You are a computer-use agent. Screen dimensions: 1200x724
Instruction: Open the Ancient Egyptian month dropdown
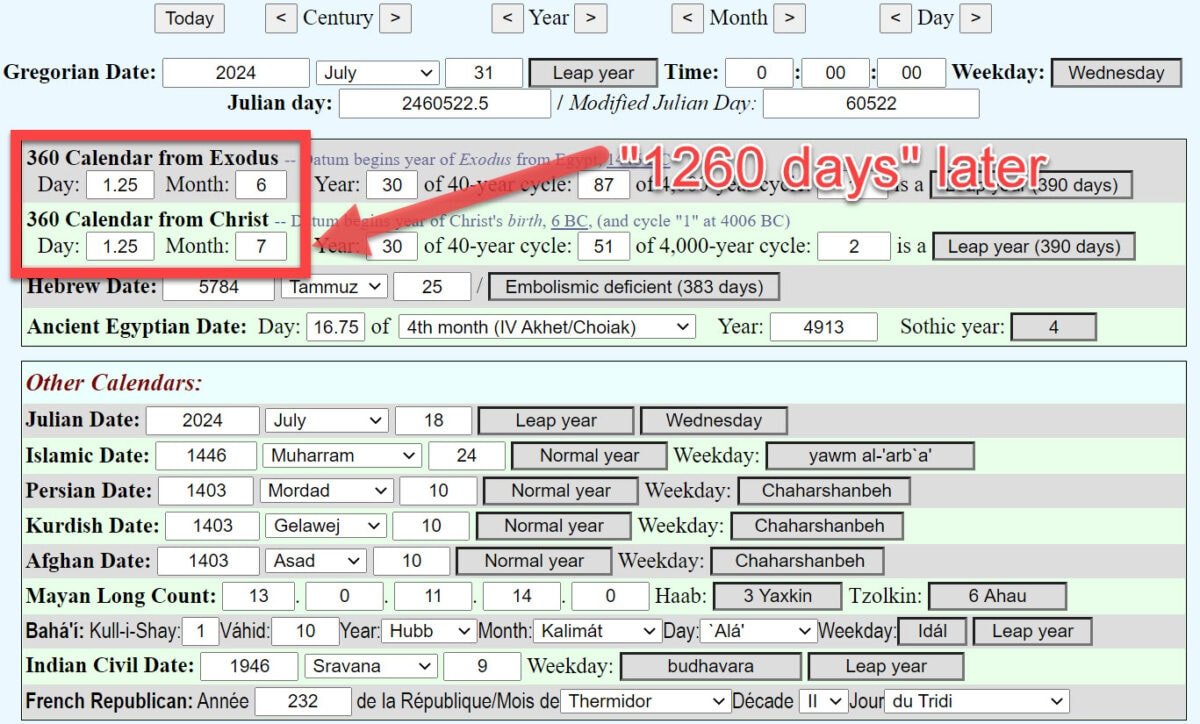point(546,327)
